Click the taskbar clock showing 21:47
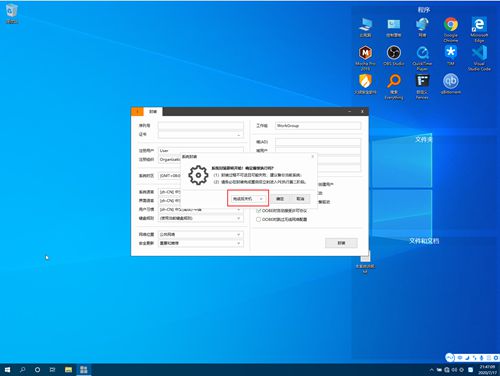The image size is (500, 376). (x=487, y=370)
